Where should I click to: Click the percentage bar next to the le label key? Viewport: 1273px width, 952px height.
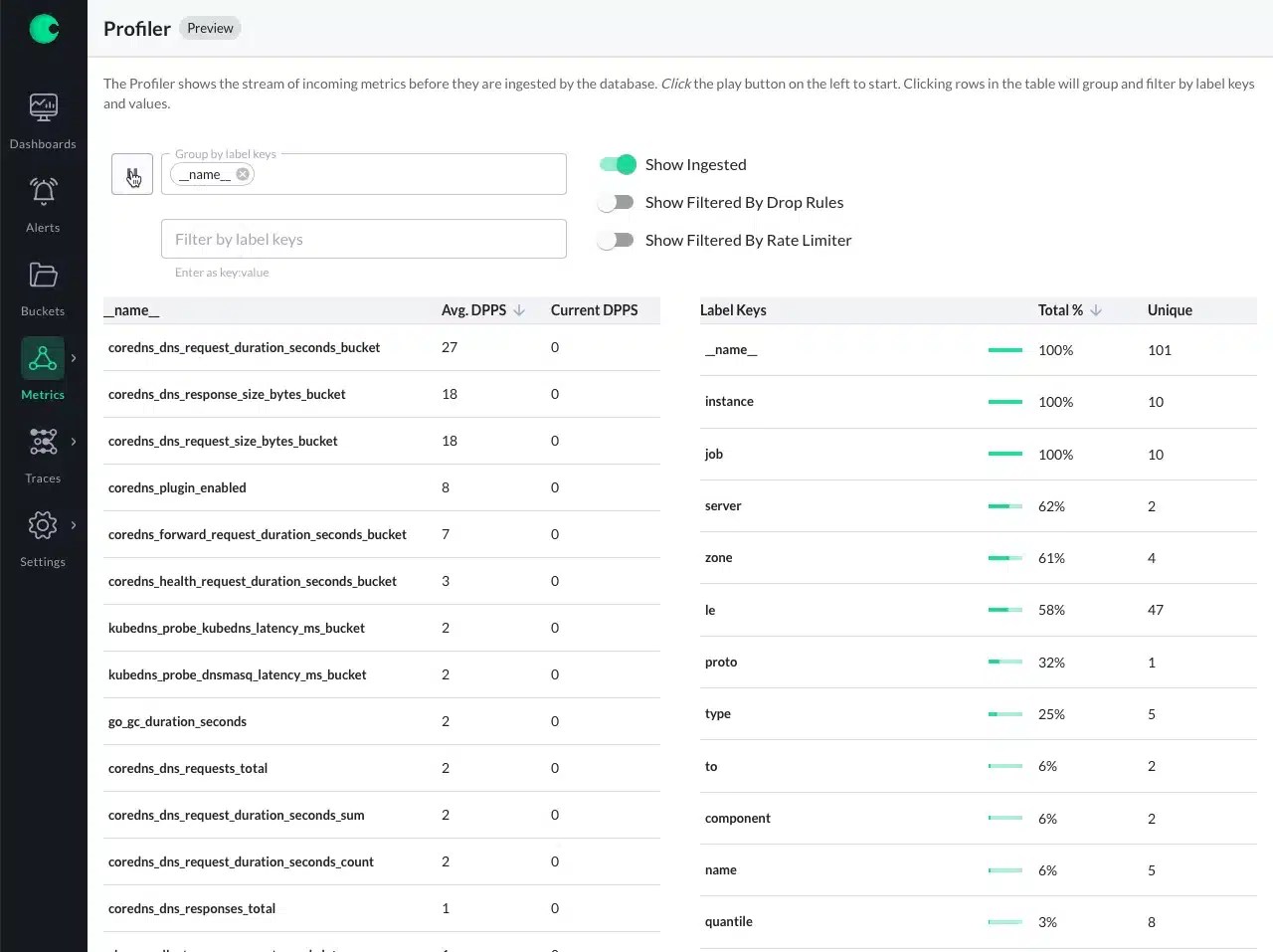coord(1005,610)
